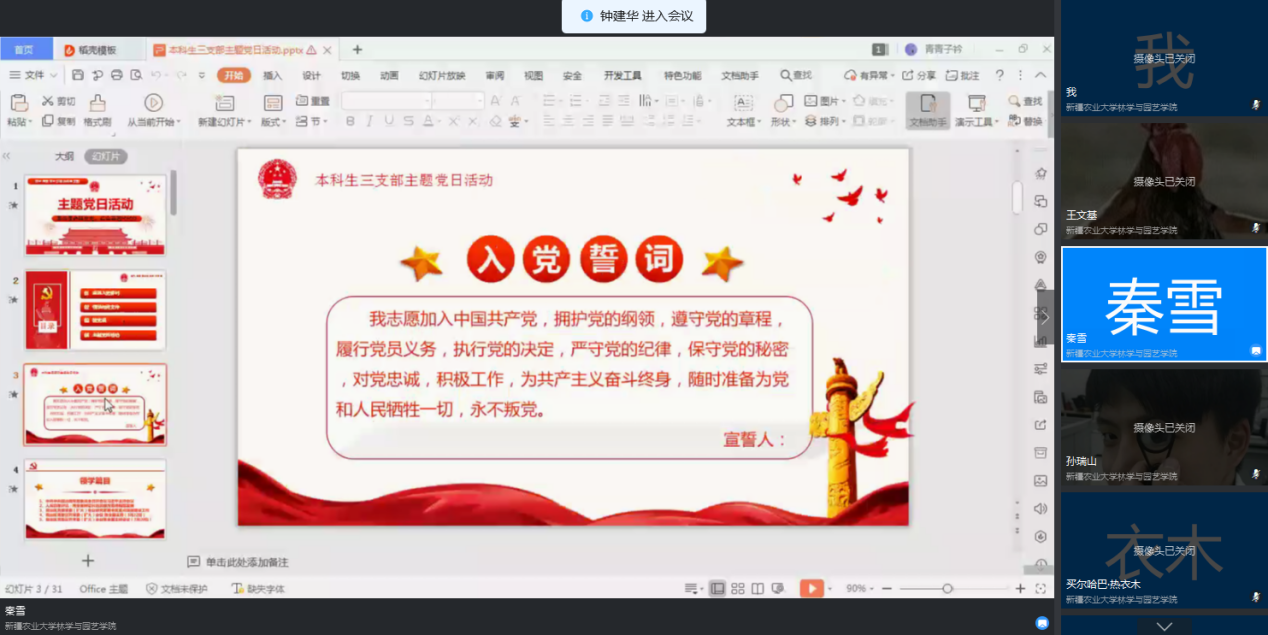The height and width of the screenshot is (635, 1268).
Task: Click the zoom slider handle in status bar
Action: 947,589
